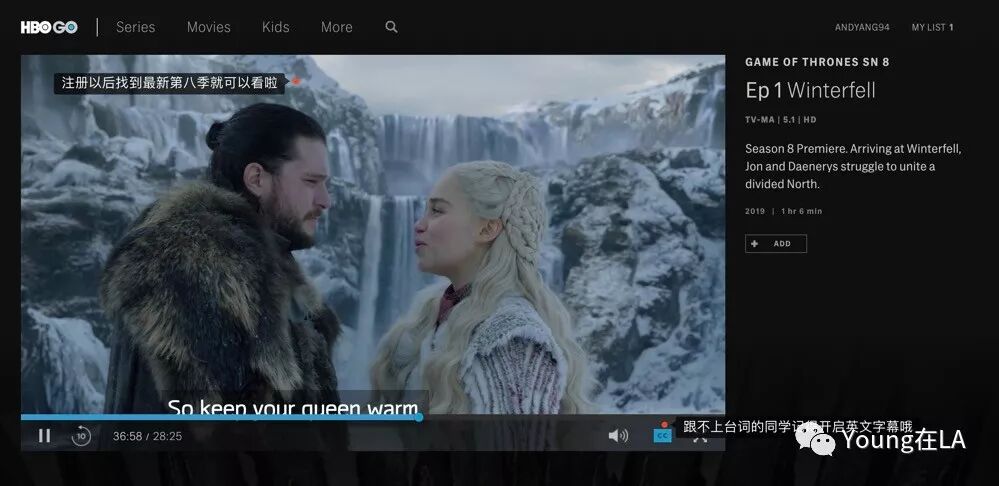Click the 36:58 / 28:25 time readout
This screenshot has width=999, height=486.
[147, 436]
